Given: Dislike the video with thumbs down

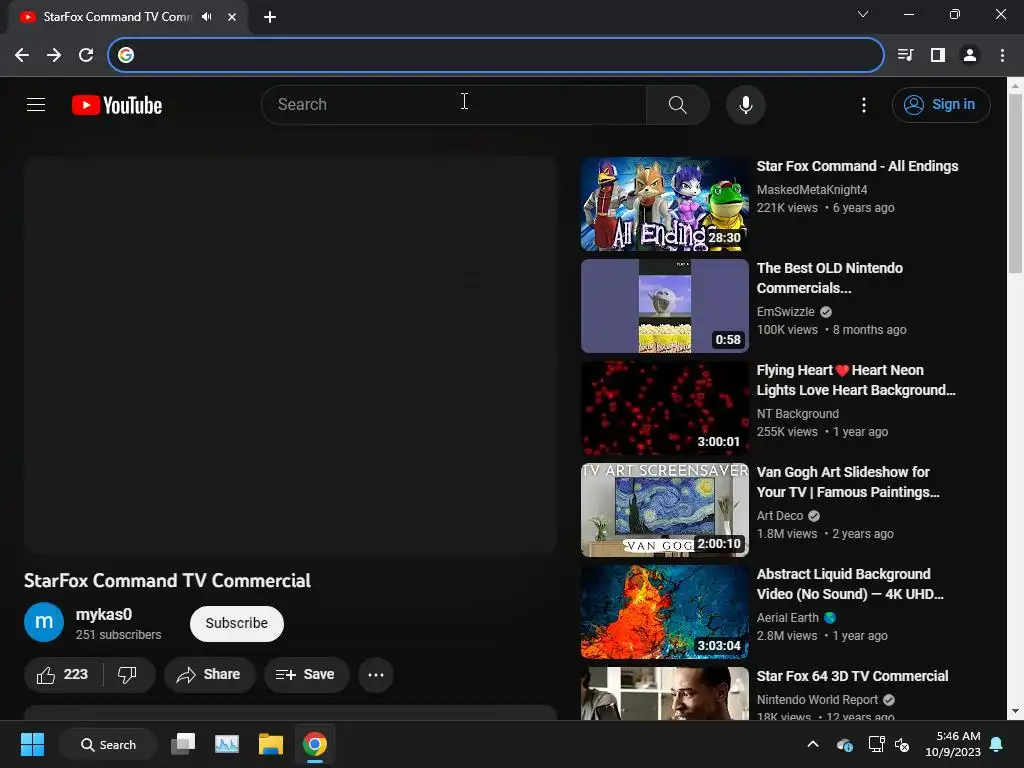Looking at the screenshot, I should click(127, 675).
